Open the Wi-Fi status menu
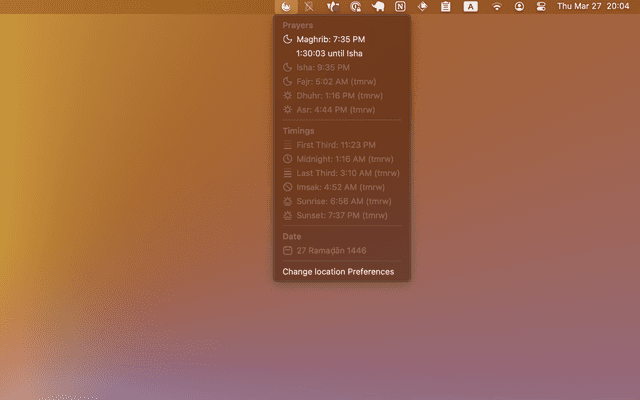 coord(497,7)
